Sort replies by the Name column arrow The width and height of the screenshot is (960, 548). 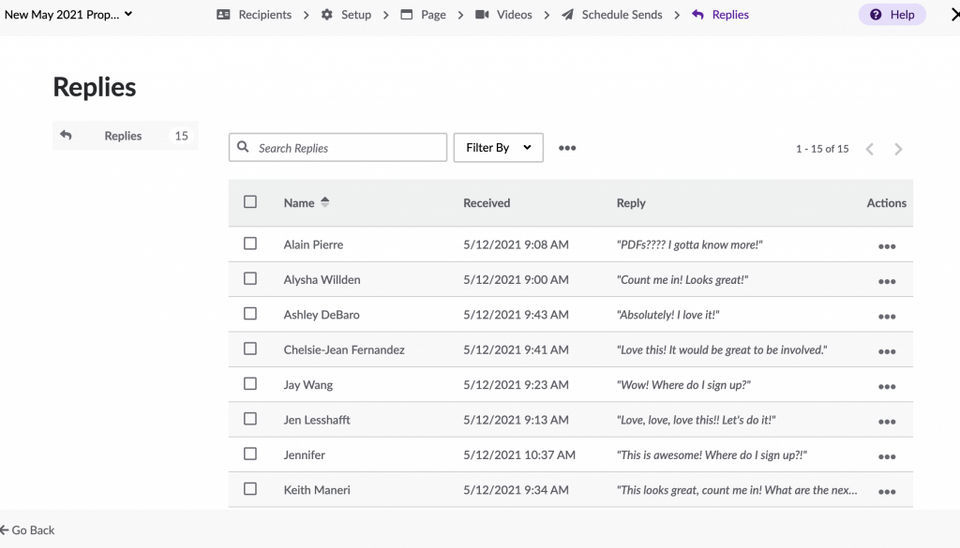click(325, 202)
